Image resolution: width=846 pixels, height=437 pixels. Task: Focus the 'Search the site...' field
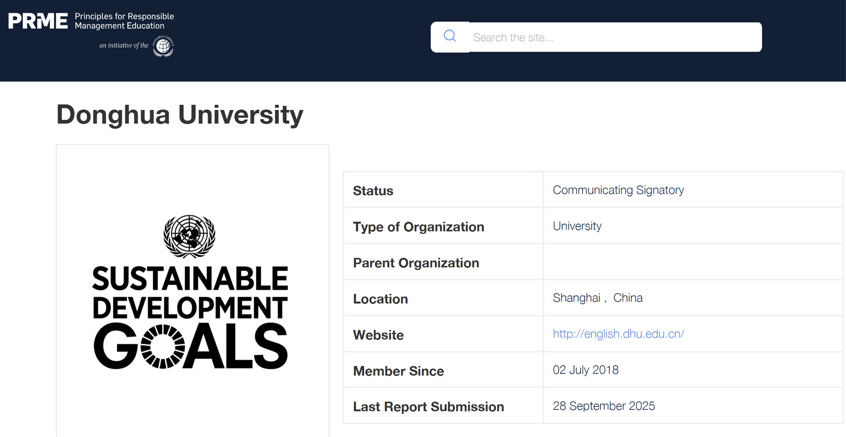click(x=614, y=38)
